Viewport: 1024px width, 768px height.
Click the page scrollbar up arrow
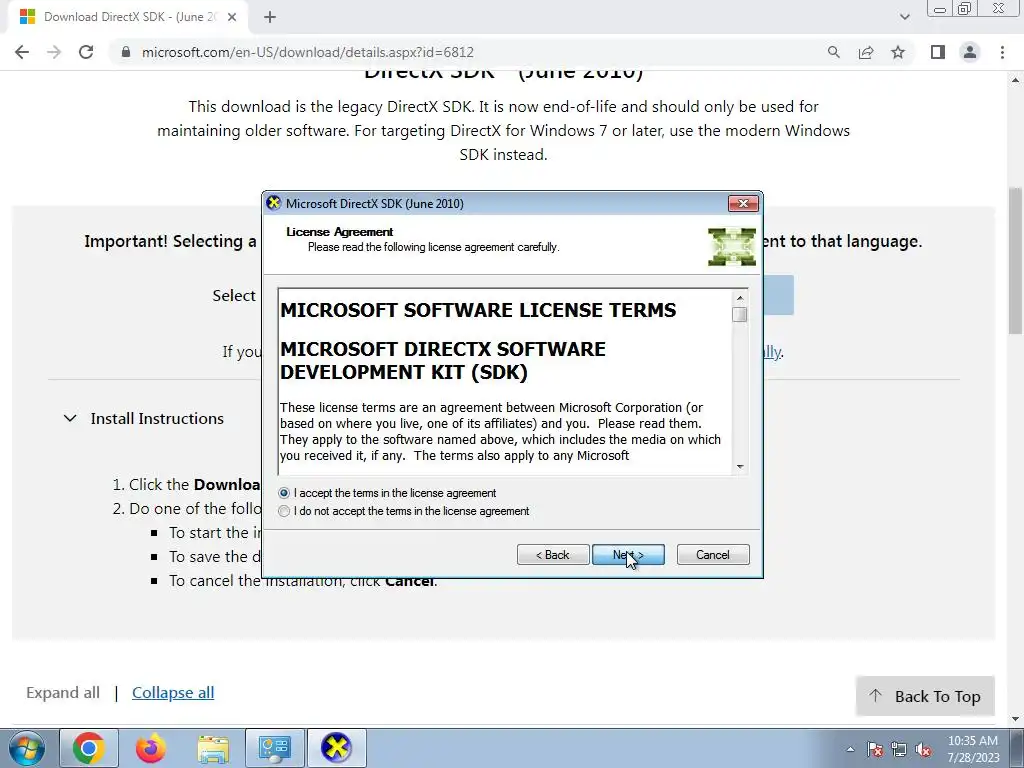tap(1016, 80)
